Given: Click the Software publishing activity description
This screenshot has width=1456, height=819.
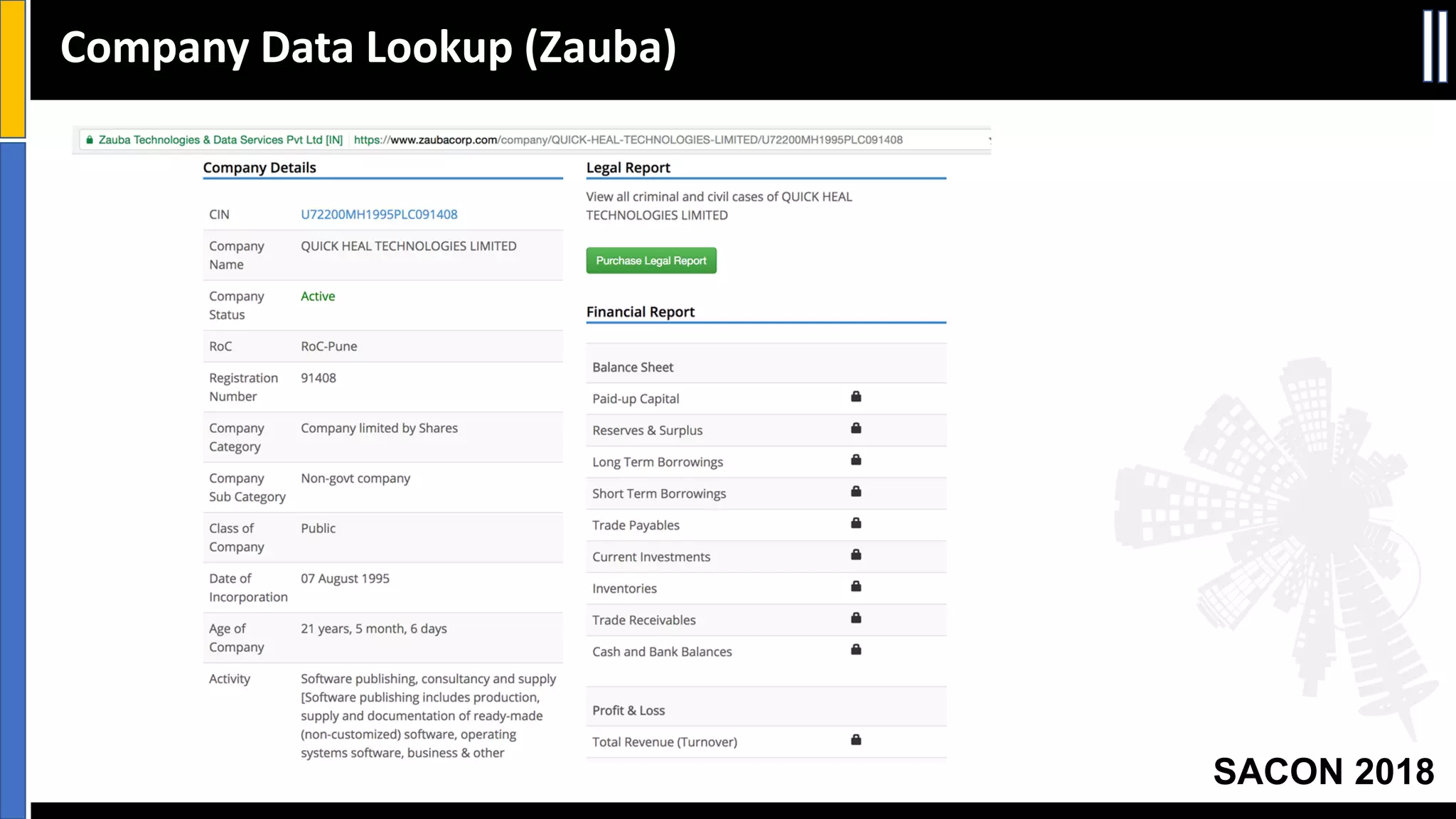Looking at the screenshot, I should [429, 716].
